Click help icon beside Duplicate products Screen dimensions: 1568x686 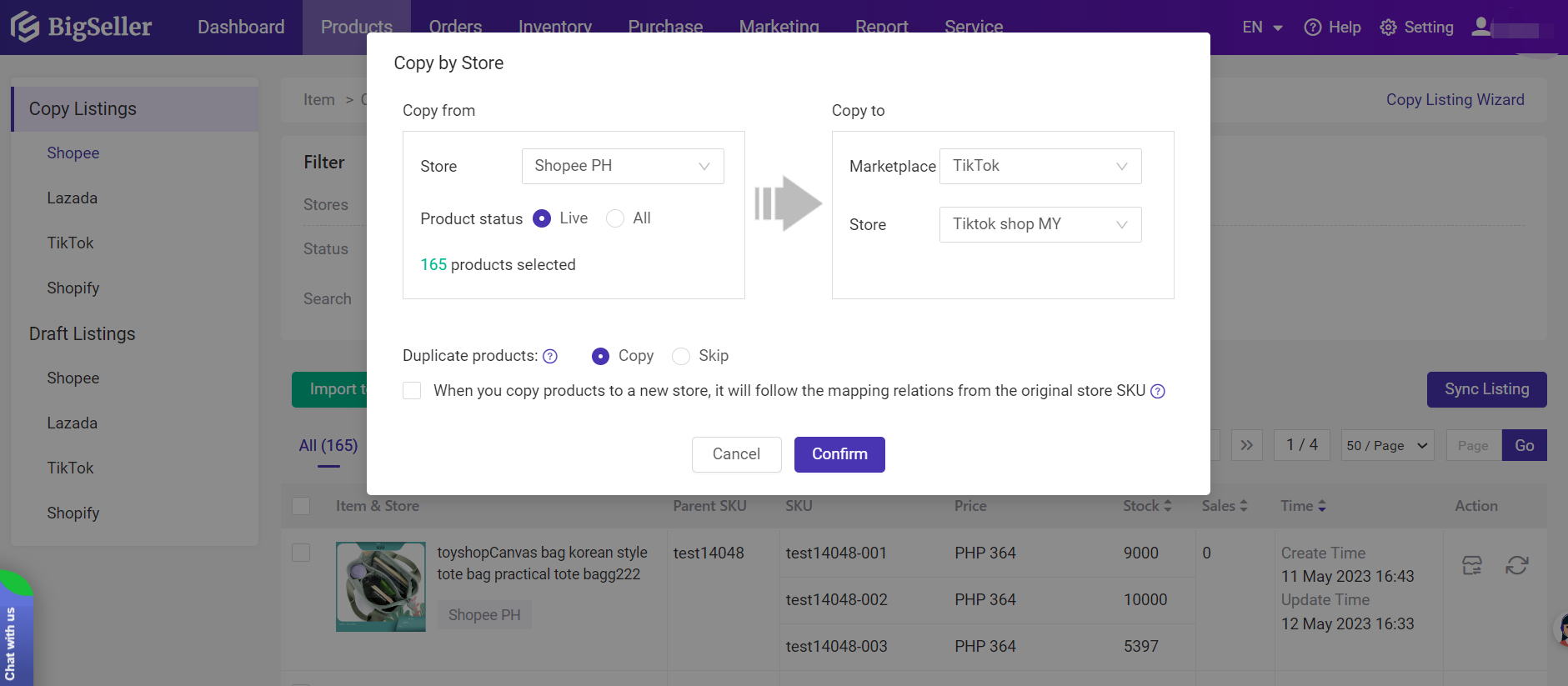550,357
